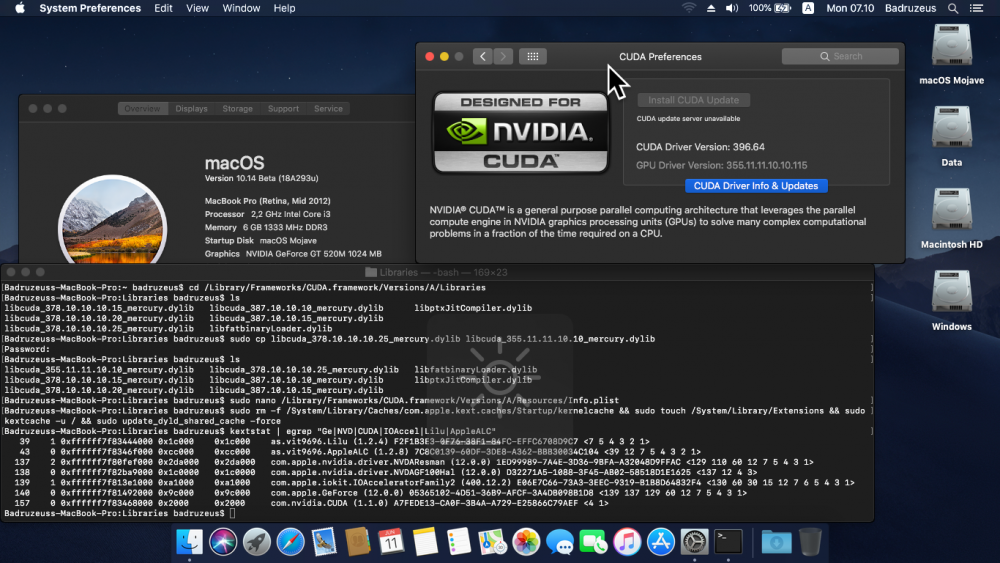Open Messages bubble icon in dock
1000x563 pixels.
tap(560, 543)
